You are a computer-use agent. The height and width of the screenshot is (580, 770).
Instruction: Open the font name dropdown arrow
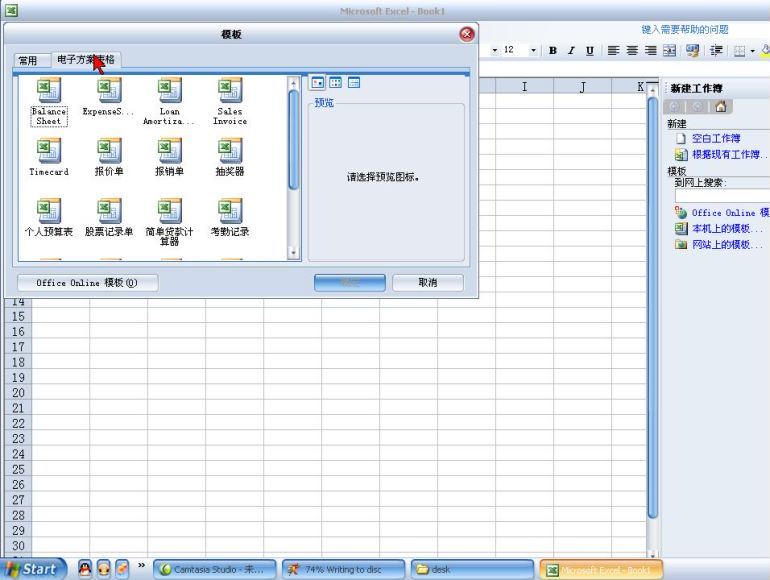tap(495, 51)
